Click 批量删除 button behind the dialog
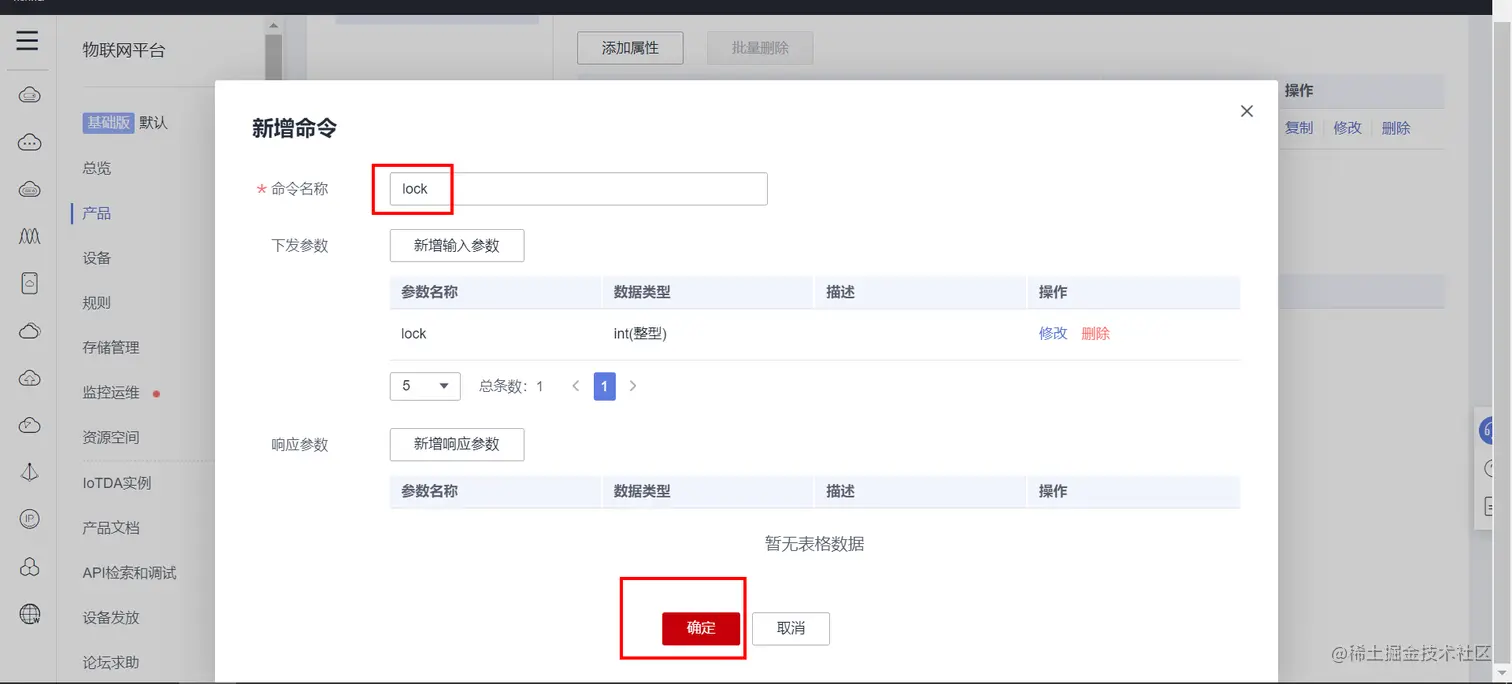The height and width of the screenshot is (684, 1512). click(x=760, y=48)
